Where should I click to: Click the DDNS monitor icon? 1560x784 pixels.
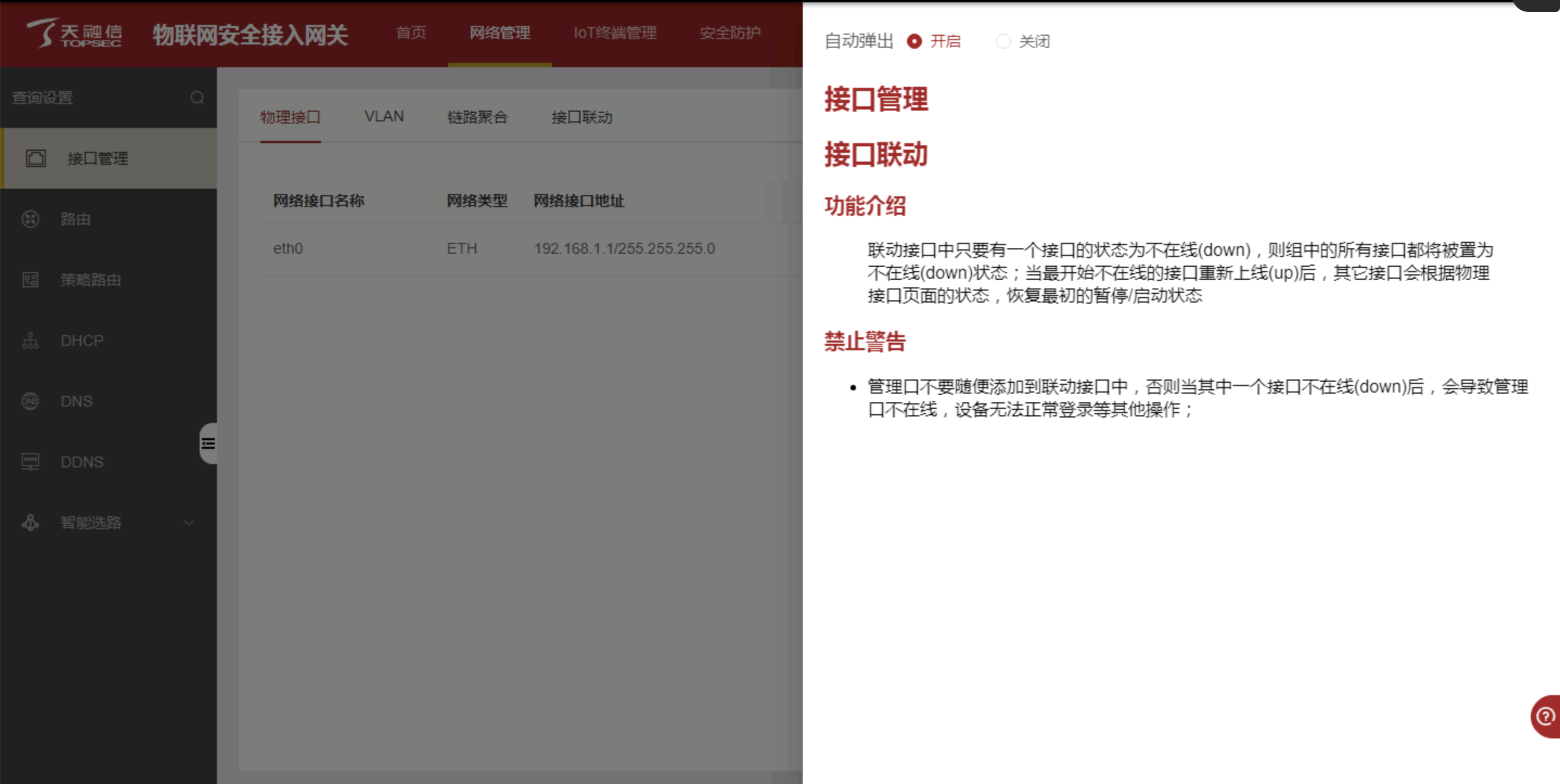(30, 461)
